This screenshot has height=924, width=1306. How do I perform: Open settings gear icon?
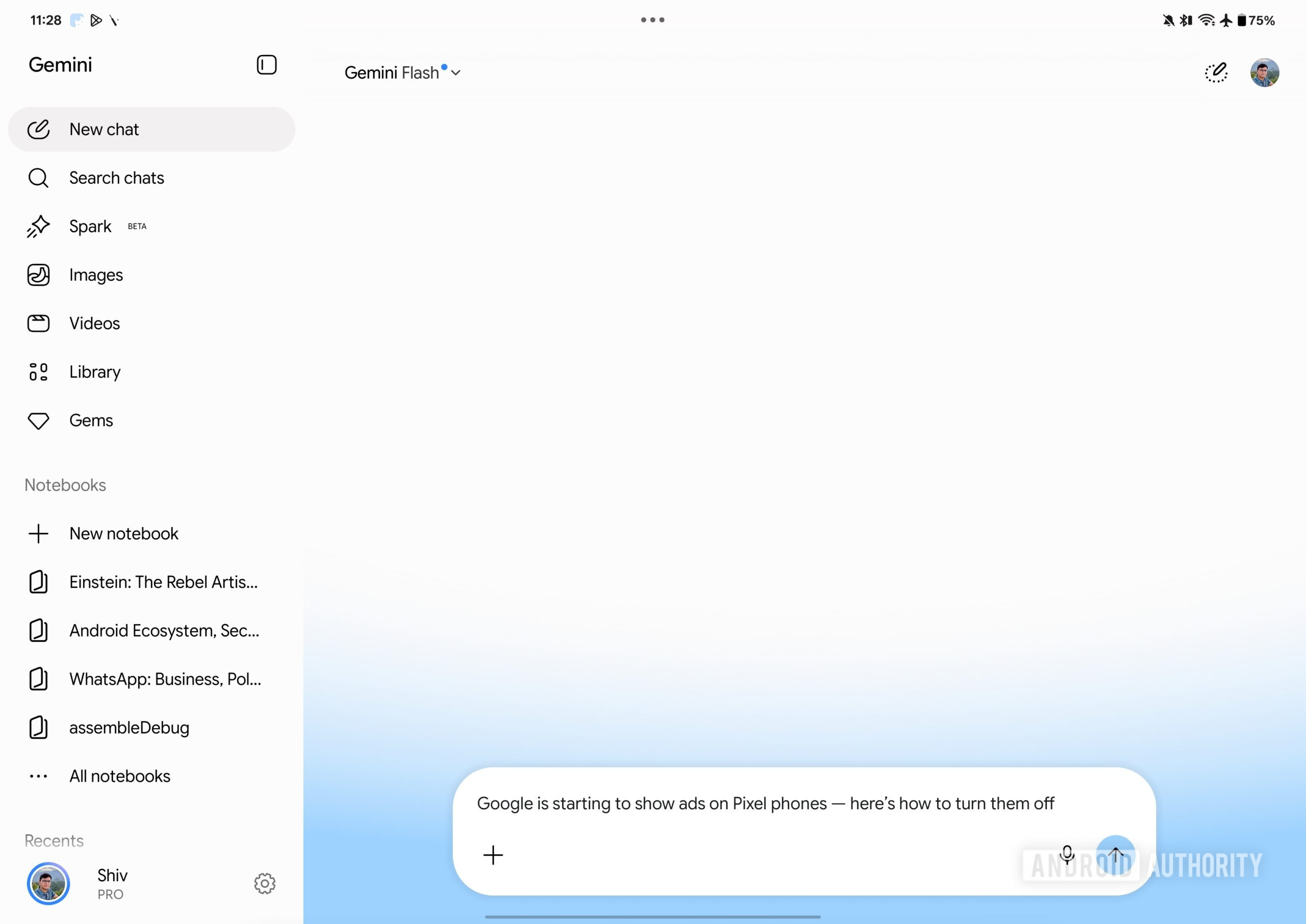[x=264, y=884]
